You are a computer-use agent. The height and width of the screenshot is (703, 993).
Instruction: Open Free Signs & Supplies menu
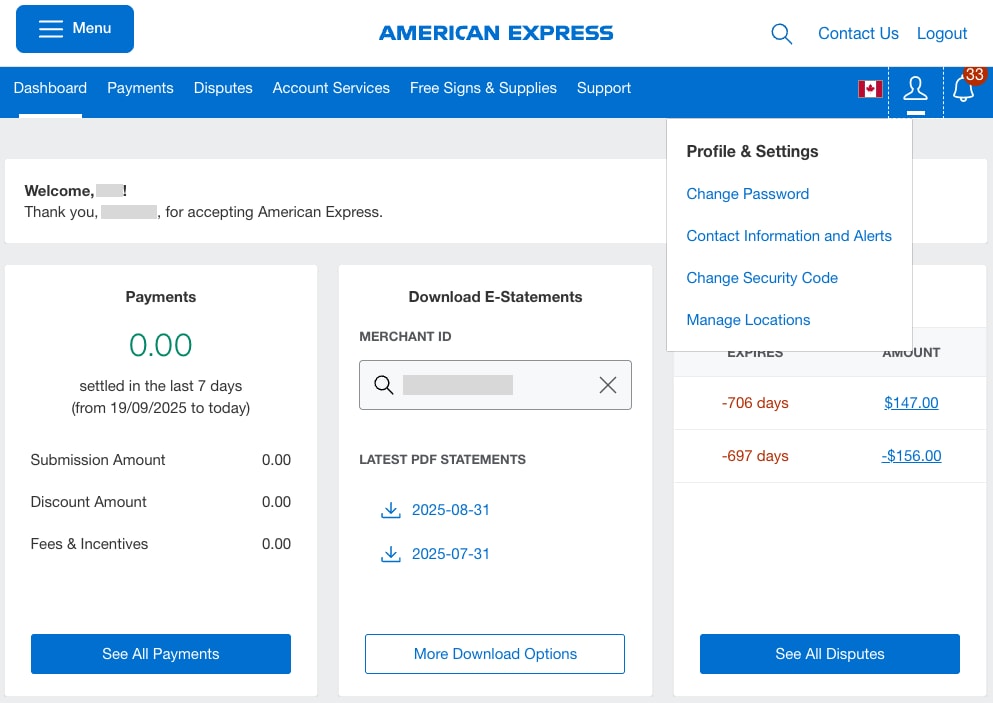(x=483, y=88)
